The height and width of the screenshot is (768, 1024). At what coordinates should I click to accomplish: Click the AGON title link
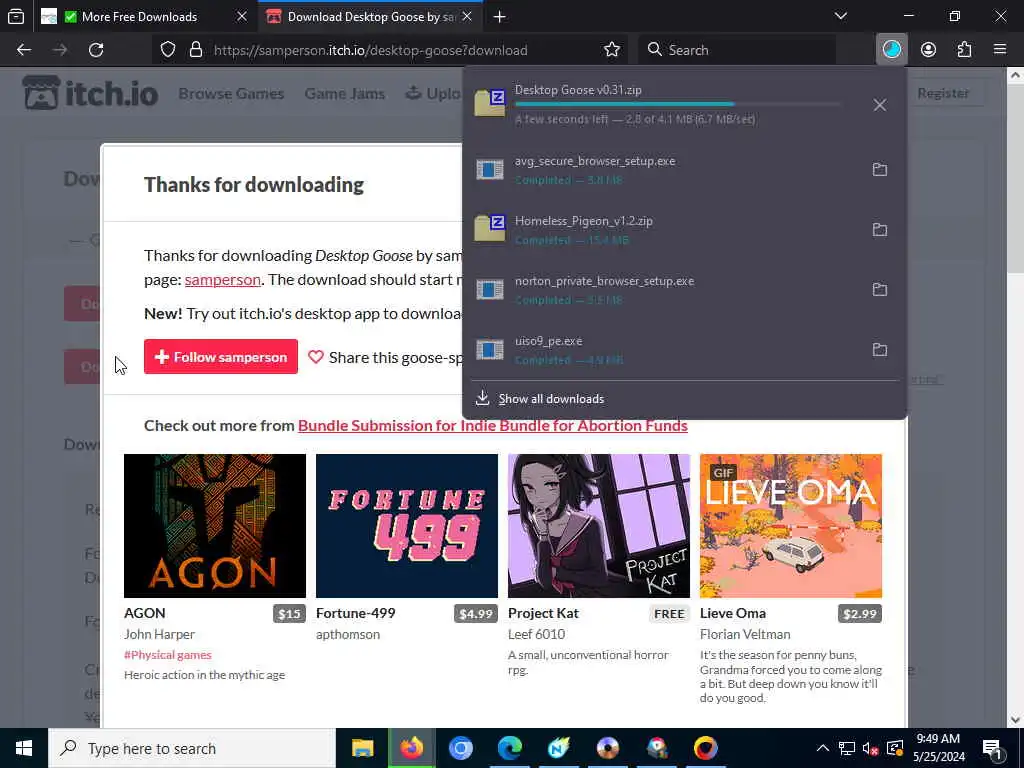pyautogui.click(x=144, y=613)
